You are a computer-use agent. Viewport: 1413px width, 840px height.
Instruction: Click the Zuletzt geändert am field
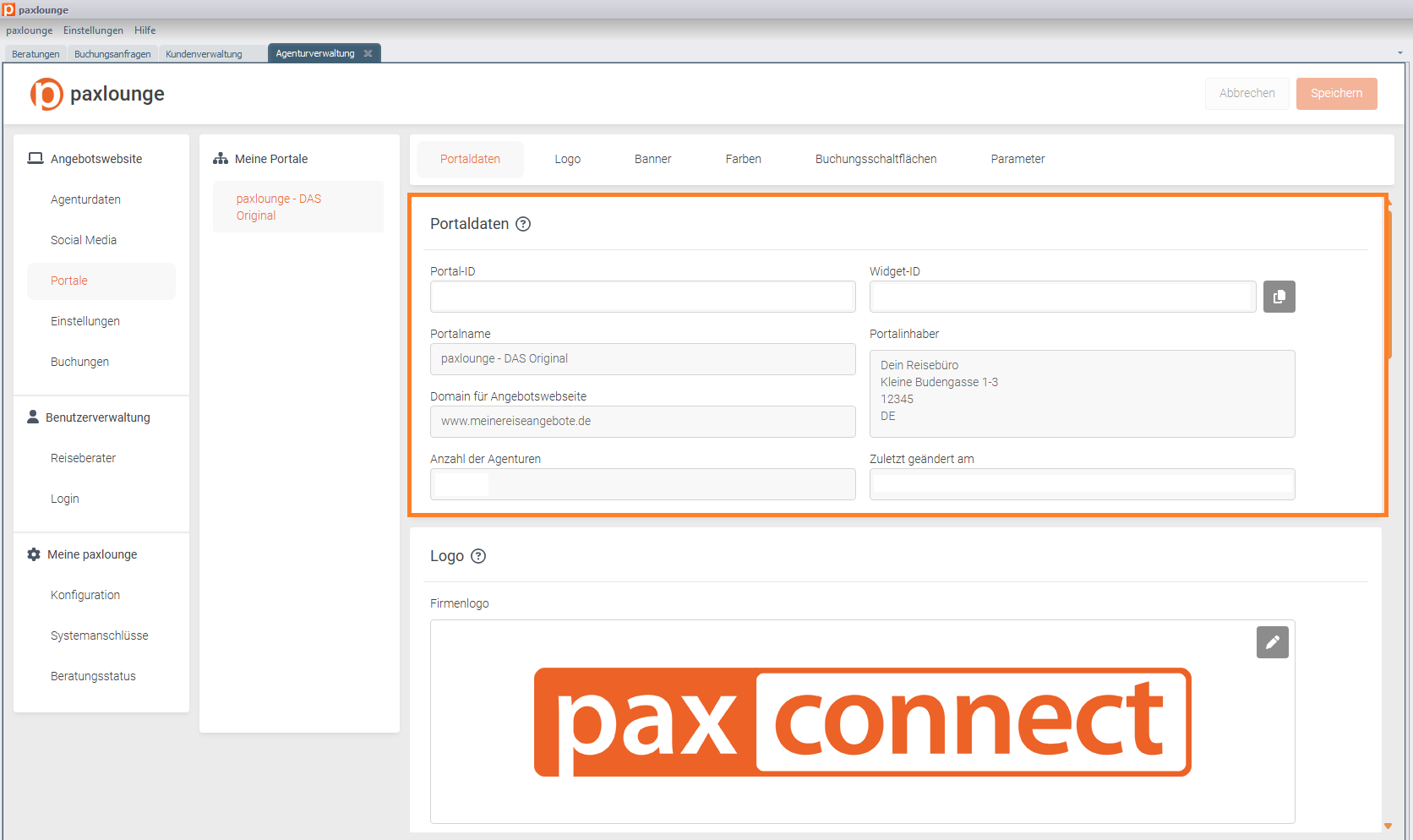(1083, 484)
